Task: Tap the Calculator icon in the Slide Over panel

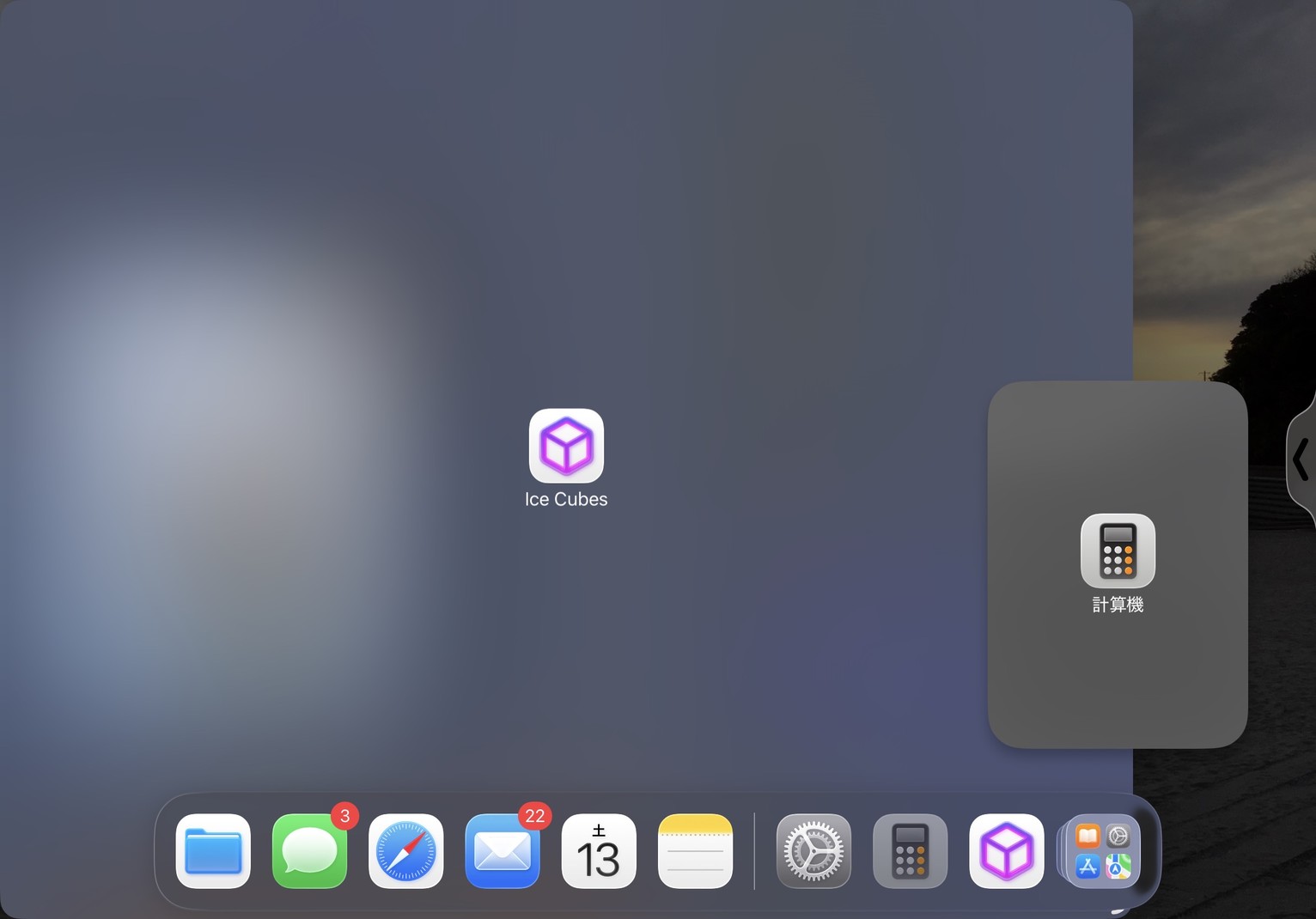Action: point(1118,551)
